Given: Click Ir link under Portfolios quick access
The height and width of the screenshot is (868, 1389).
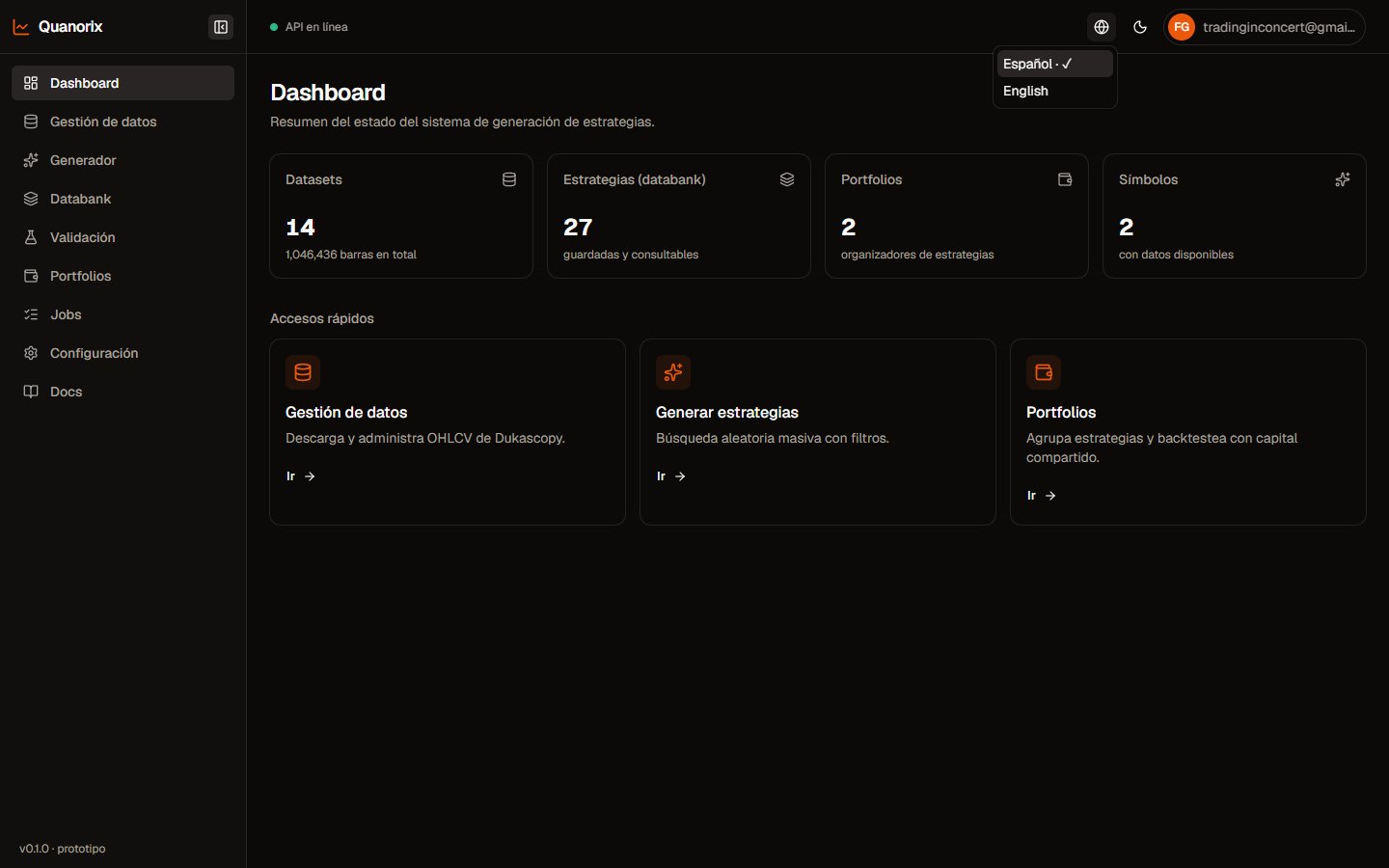Looking at the screenshot, I should [1042, 496].
